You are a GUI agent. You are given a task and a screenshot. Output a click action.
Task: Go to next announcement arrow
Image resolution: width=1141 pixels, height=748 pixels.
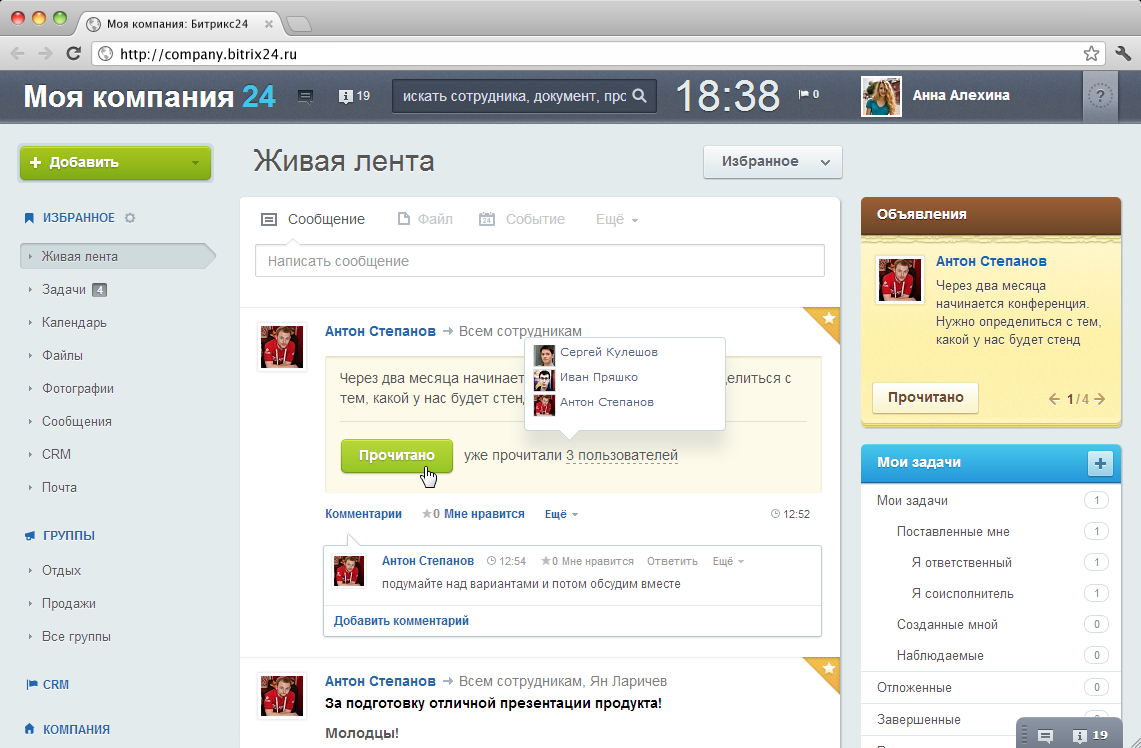click(1100, 399)
